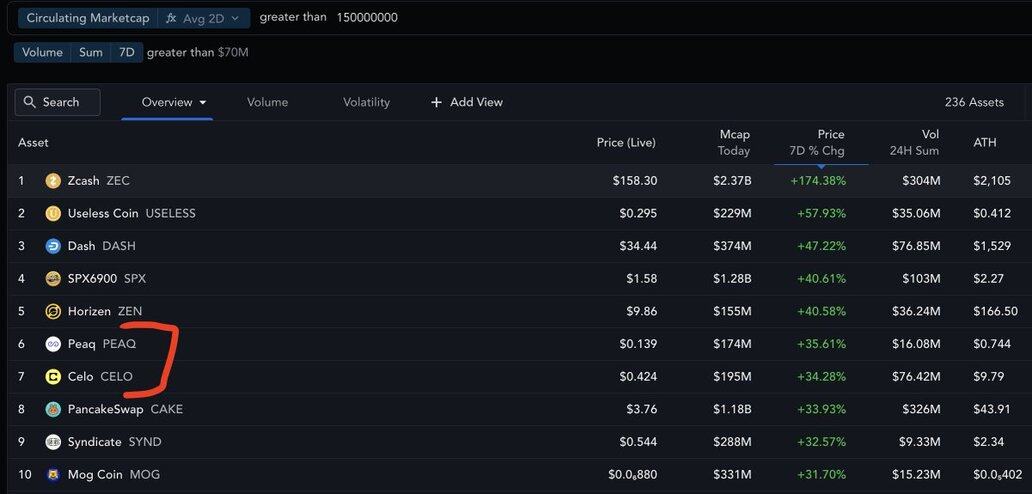Image resolution: width=1032 pixels, height=494 pixels.
Task: Click the Dash coin icon
Action: (53, 246)
